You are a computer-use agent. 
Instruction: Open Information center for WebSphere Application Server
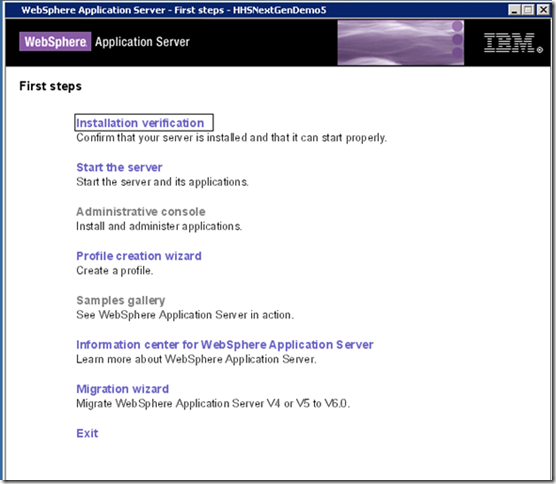pyautogui.click(x=224, y=344)
